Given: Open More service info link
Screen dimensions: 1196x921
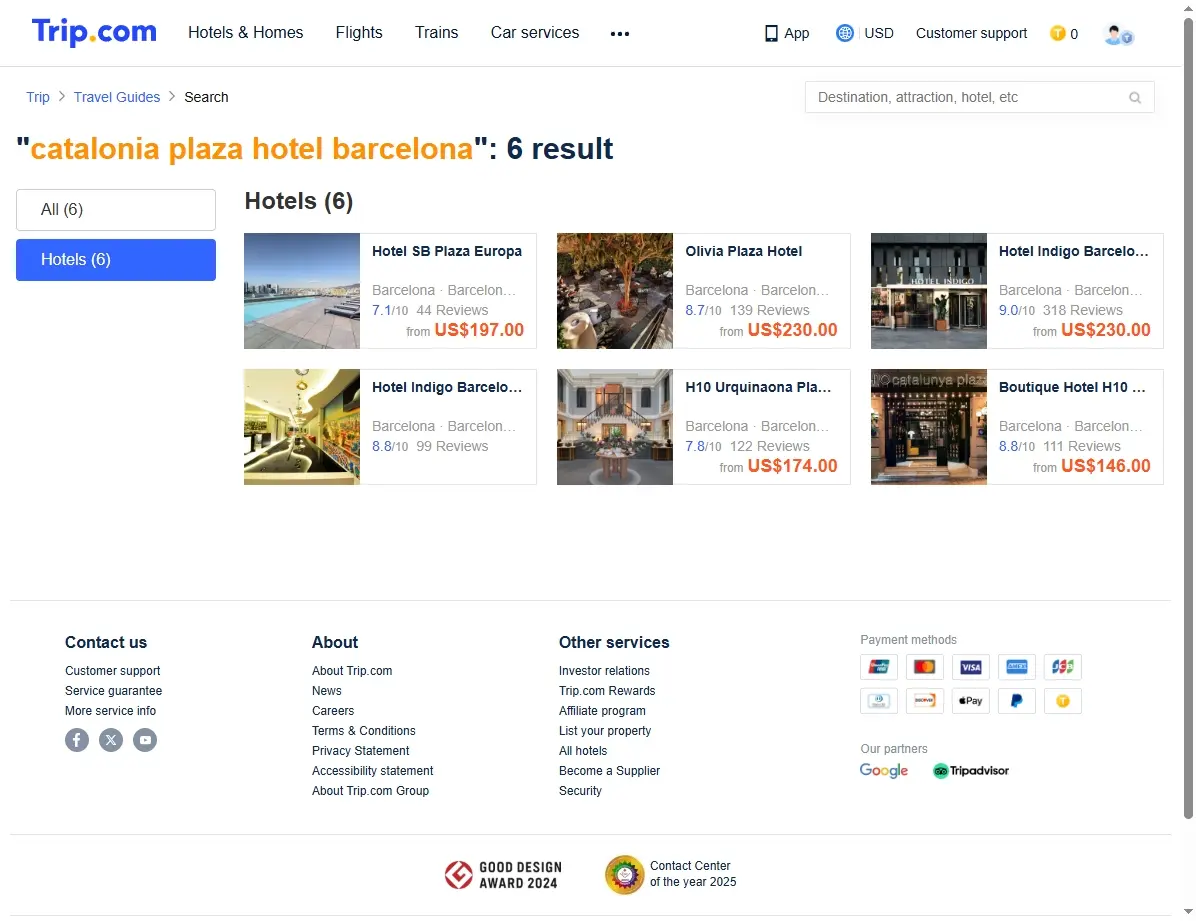Looking at the screenshot, I should (x=111, y=711).
